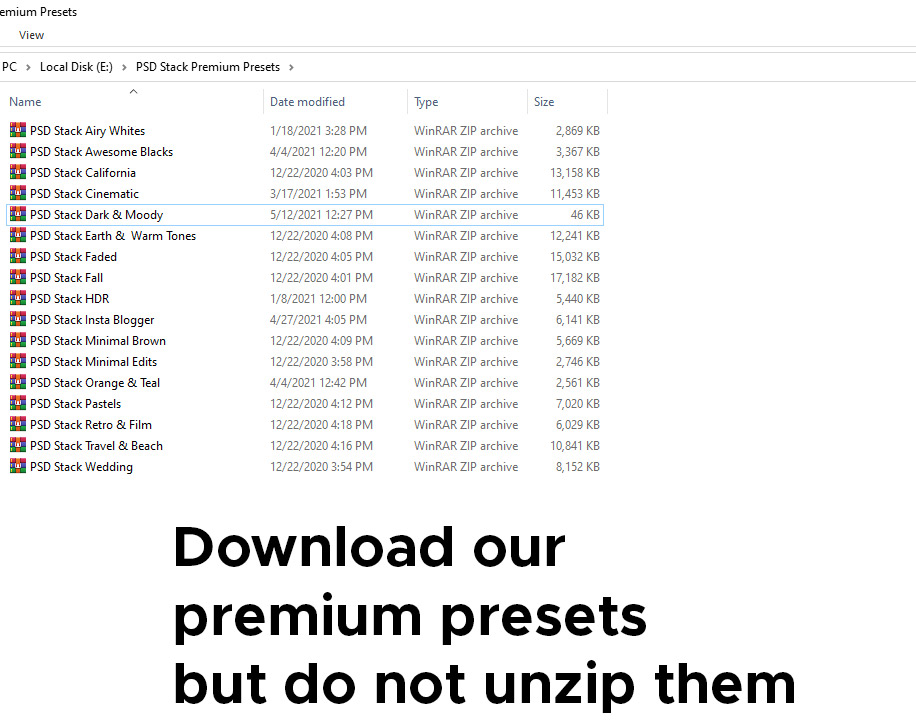
Task: Click the ZIP icon for PSD Stack Retro & Film
Action: pos(18,424)
